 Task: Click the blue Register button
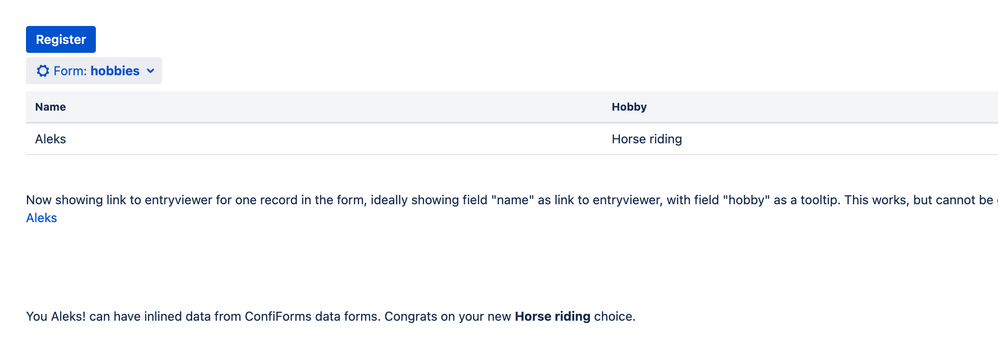[60, 39]
